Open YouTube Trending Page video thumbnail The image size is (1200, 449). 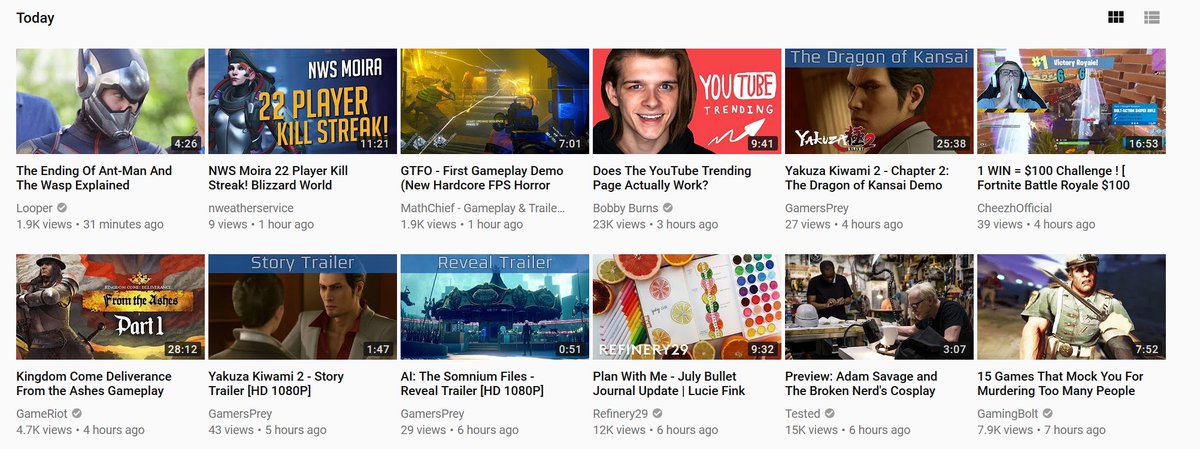click(x=686, y=101)
